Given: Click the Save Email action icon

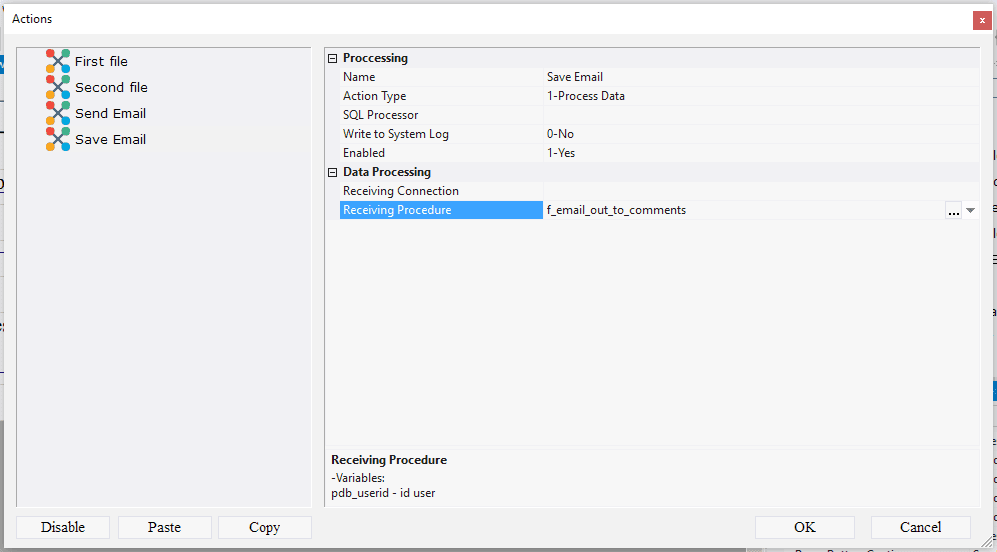Looking at the screenshot, I should [x=58, y=139].
